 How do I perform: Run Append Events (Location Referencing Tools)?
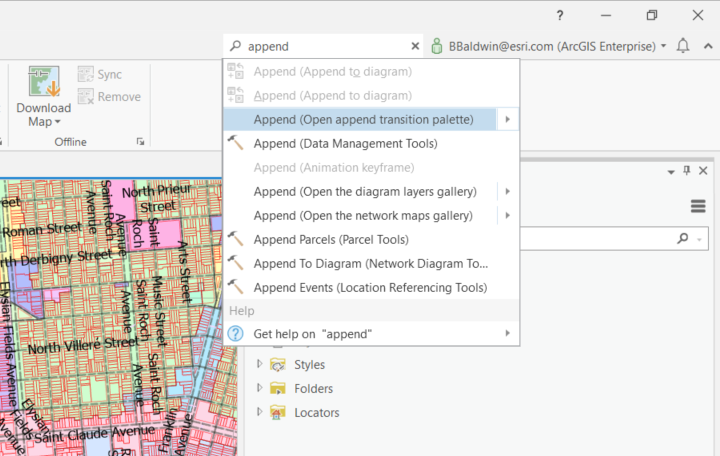371,287
